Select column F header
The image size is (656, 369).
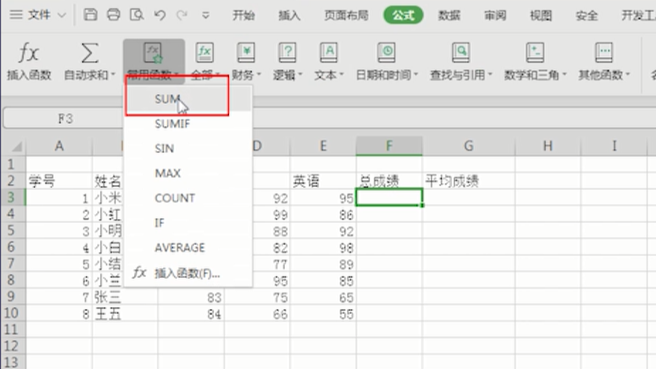[389, 146]
